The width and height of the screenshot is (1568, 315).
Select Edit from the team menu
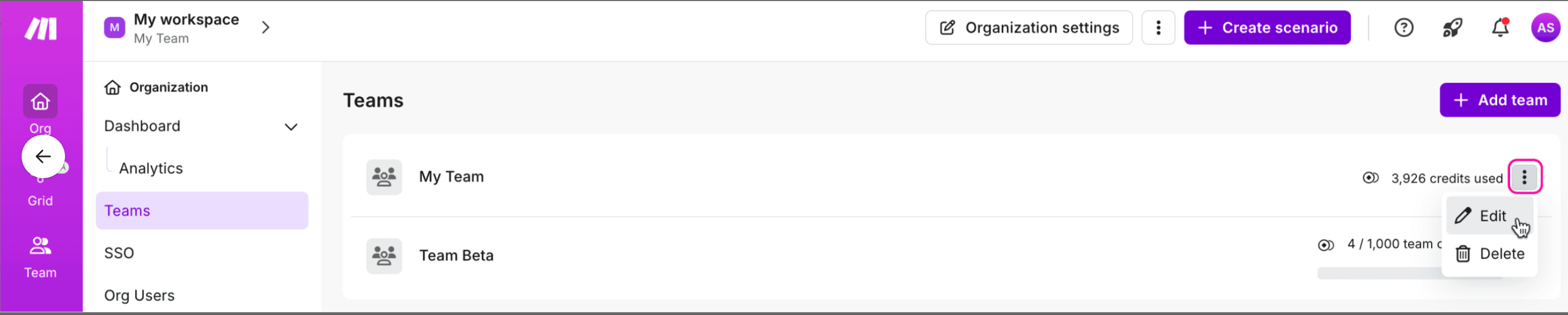(x=1491, y=216)
